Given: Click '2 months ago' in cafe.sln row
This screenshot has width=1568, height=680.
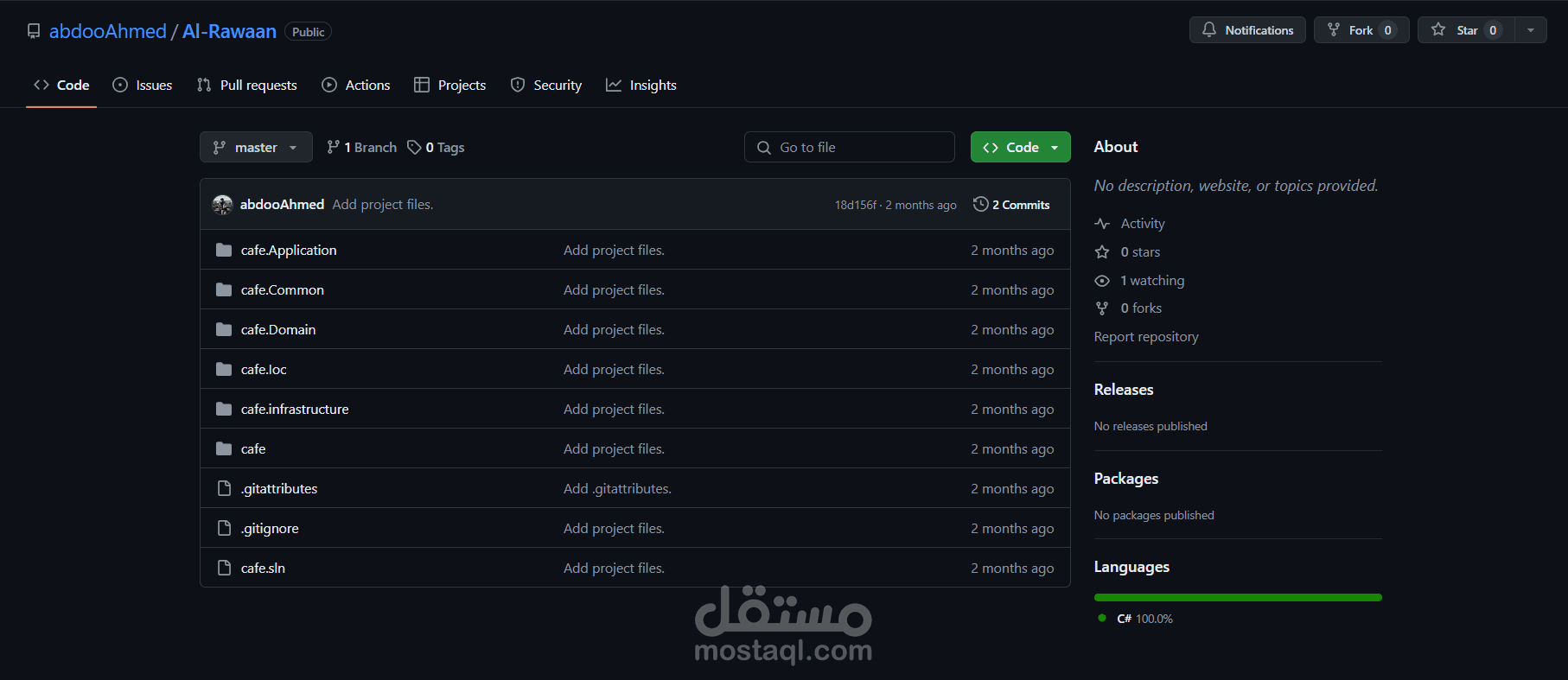Looking at the screenshot, I should [x=1012, y=568].
